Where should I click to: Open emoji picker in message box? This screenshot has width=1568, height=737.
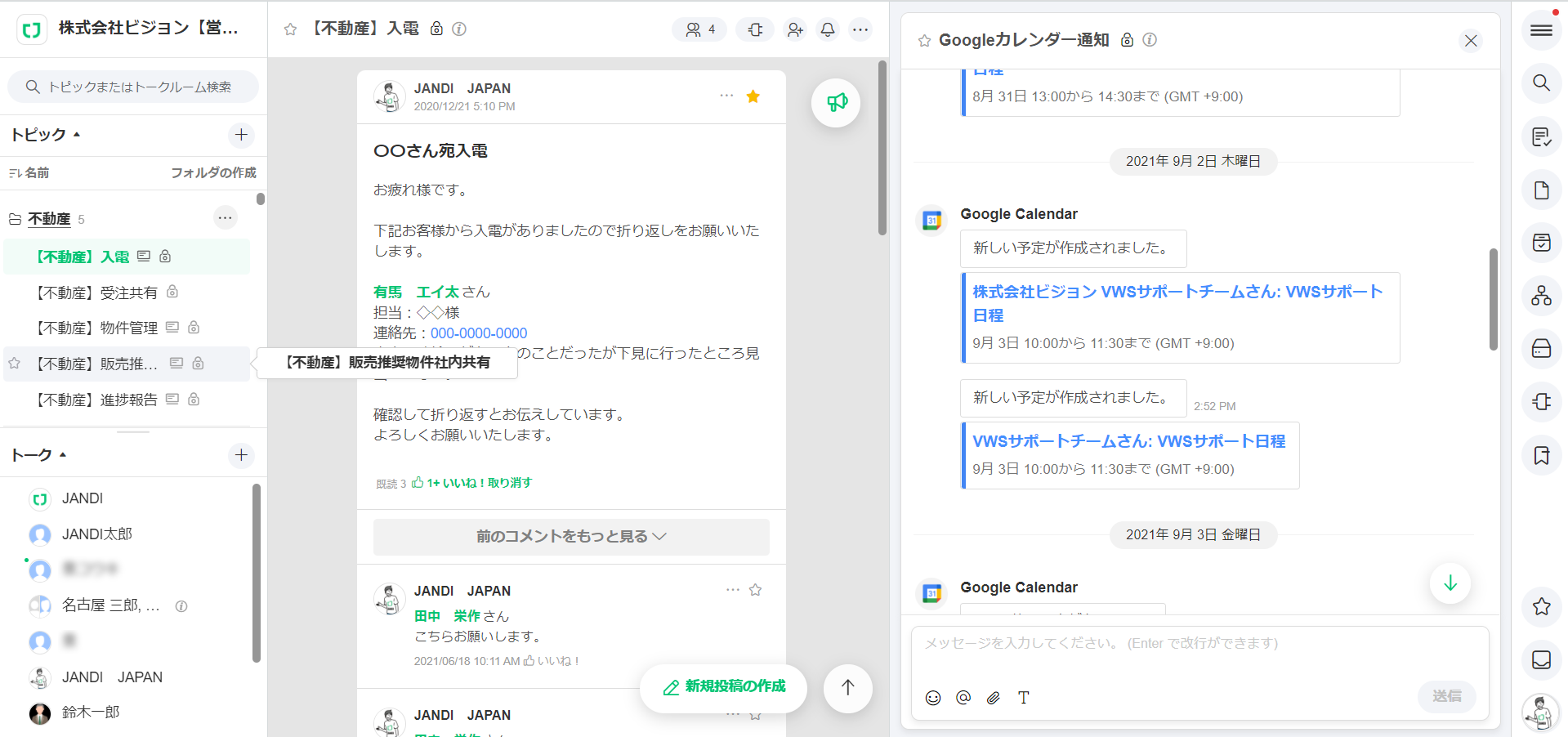pyautogui.click(x=933, y=698)
